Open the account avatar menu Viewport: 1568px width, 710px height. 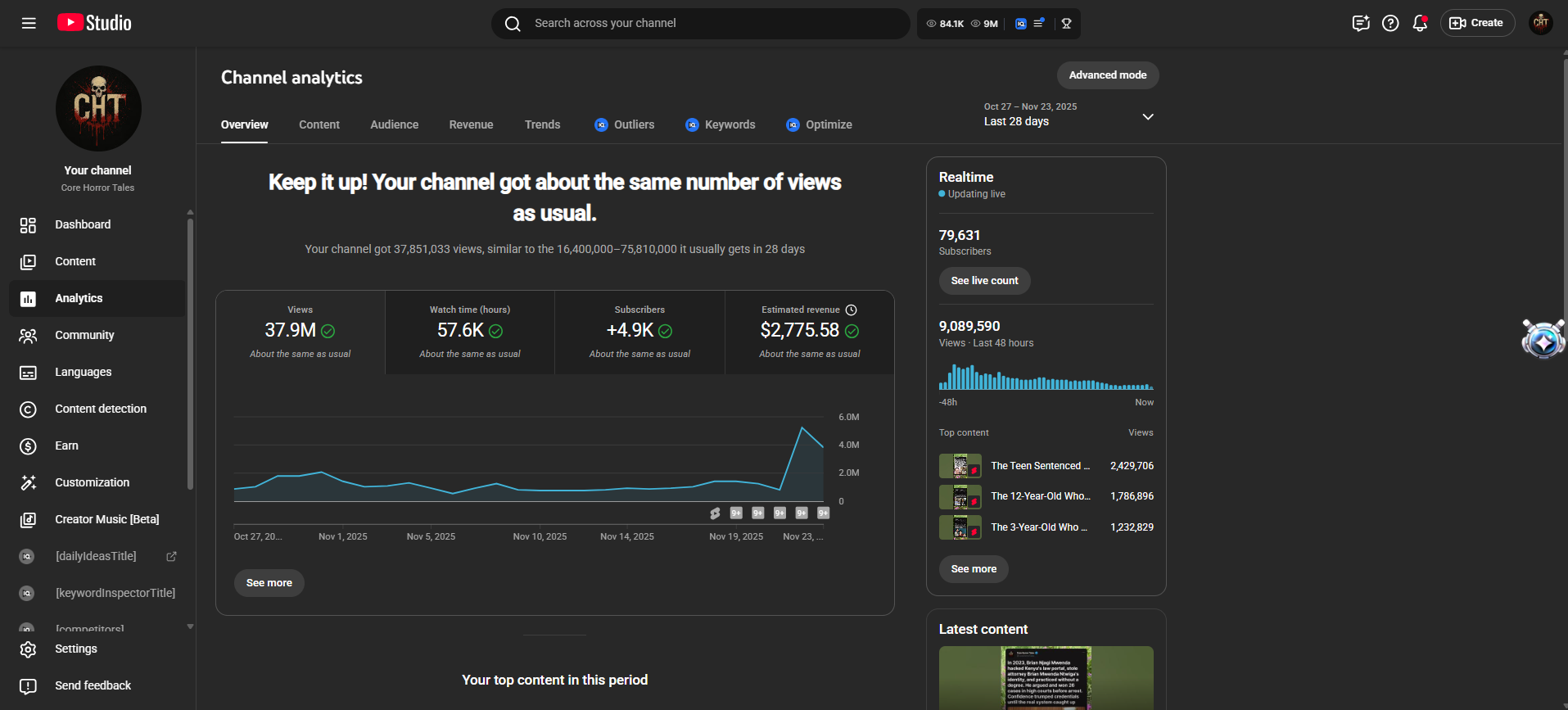1541,23
